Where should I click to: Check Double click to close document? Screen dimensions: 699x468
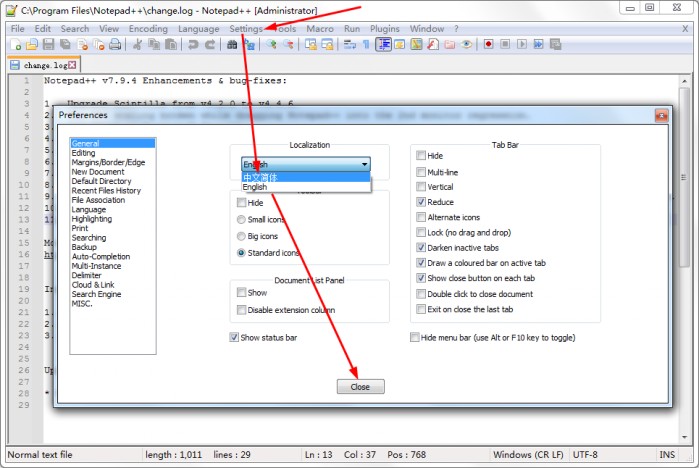pyautogui.click(x=421, y=294)
